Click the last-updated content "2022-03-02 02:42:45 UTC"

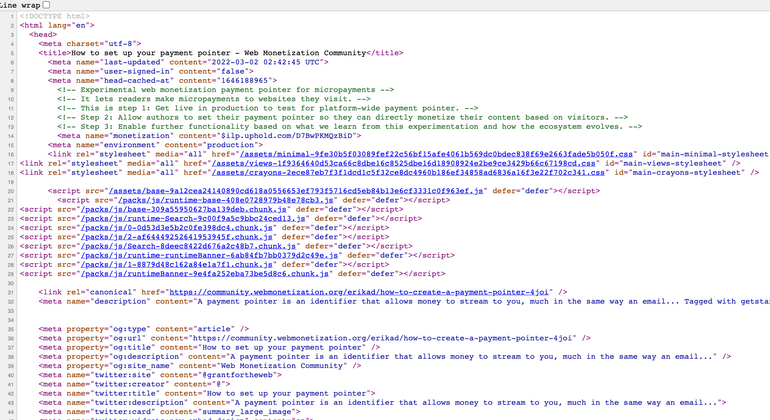point(267,62)
